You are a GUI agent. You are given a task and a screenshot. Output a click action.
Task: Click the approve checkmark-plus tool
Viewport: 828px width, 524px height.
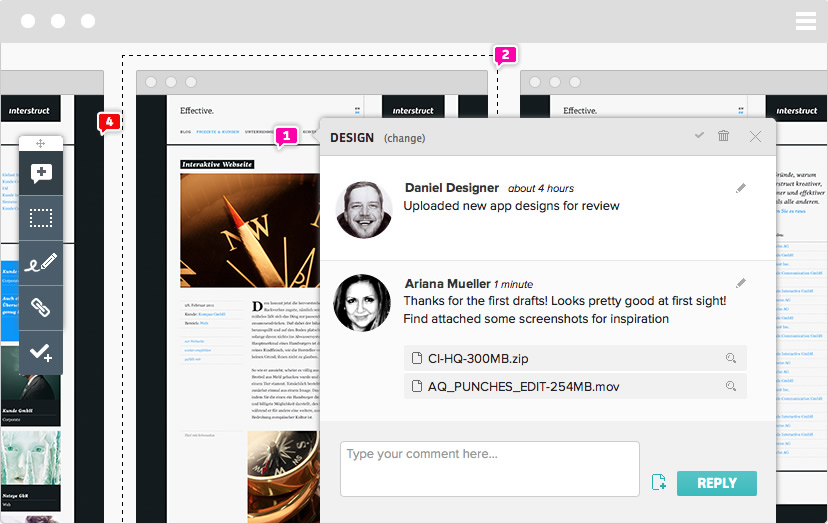point(41,352)
